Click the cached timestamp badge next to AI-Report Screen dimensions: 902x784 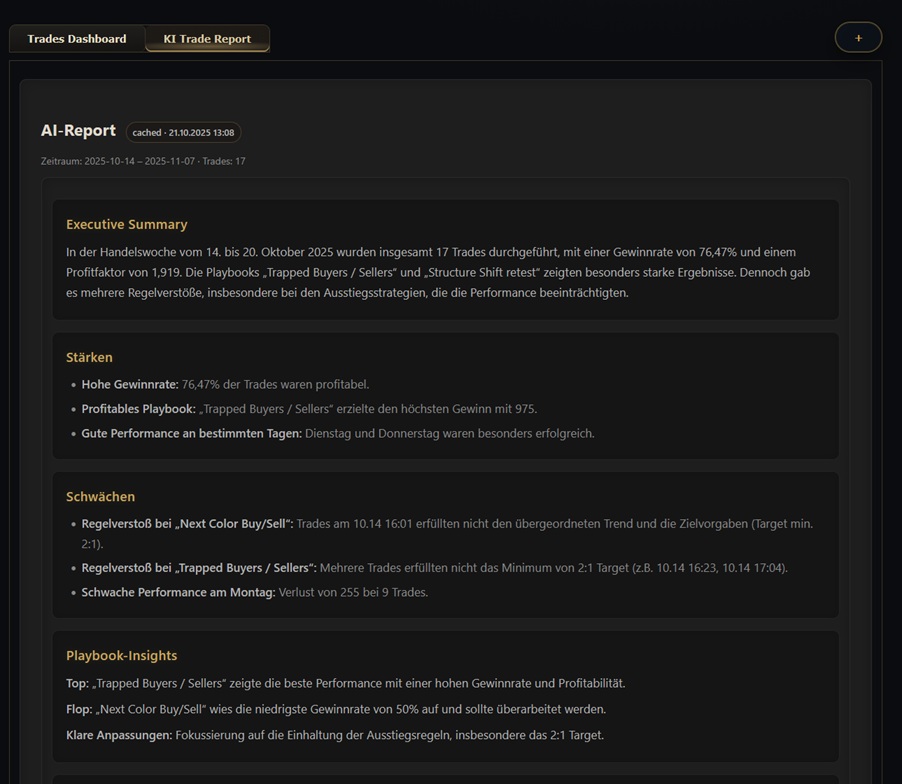(x=183, y=132)
